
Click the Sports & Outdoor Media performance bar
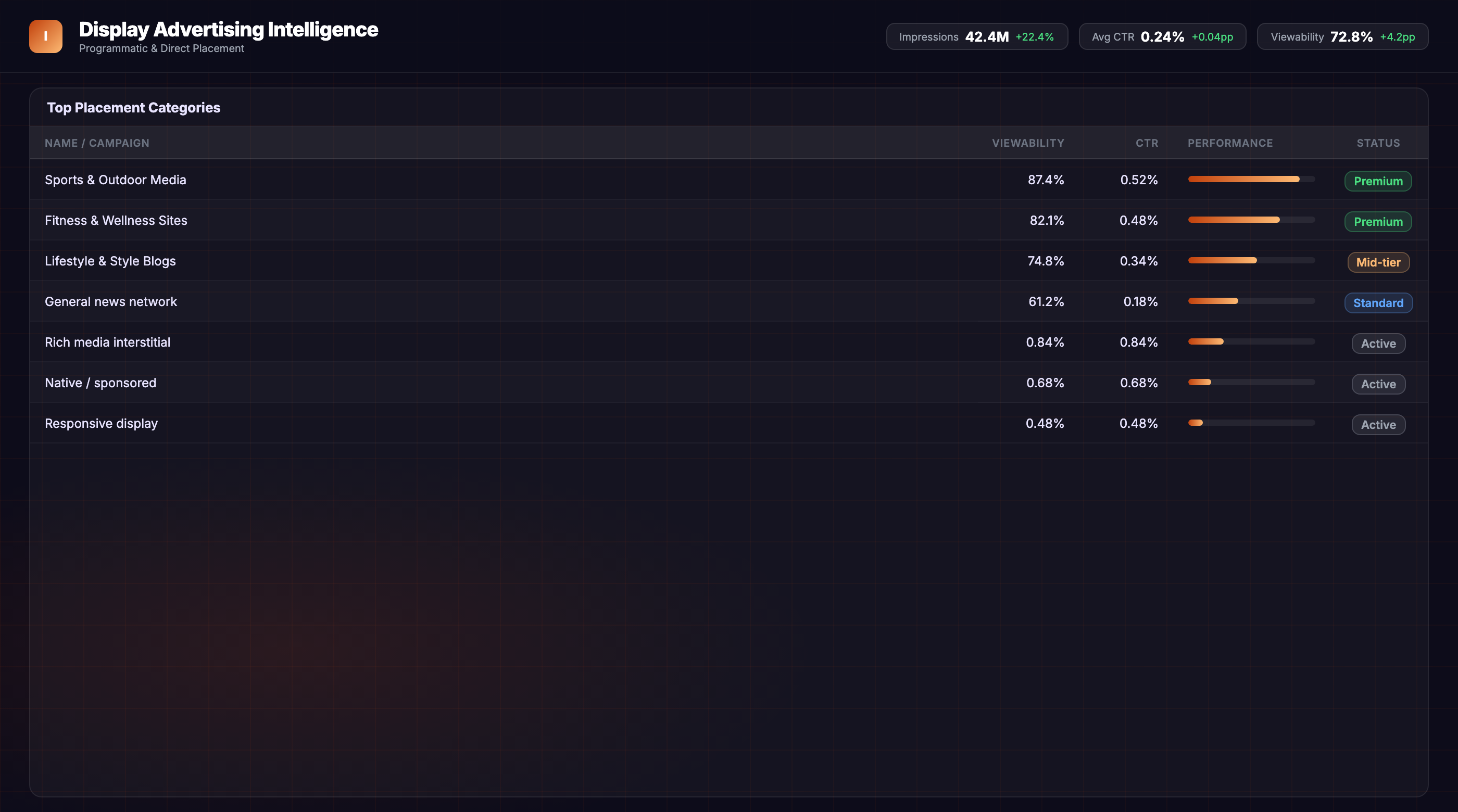[x=1251, y=180]
